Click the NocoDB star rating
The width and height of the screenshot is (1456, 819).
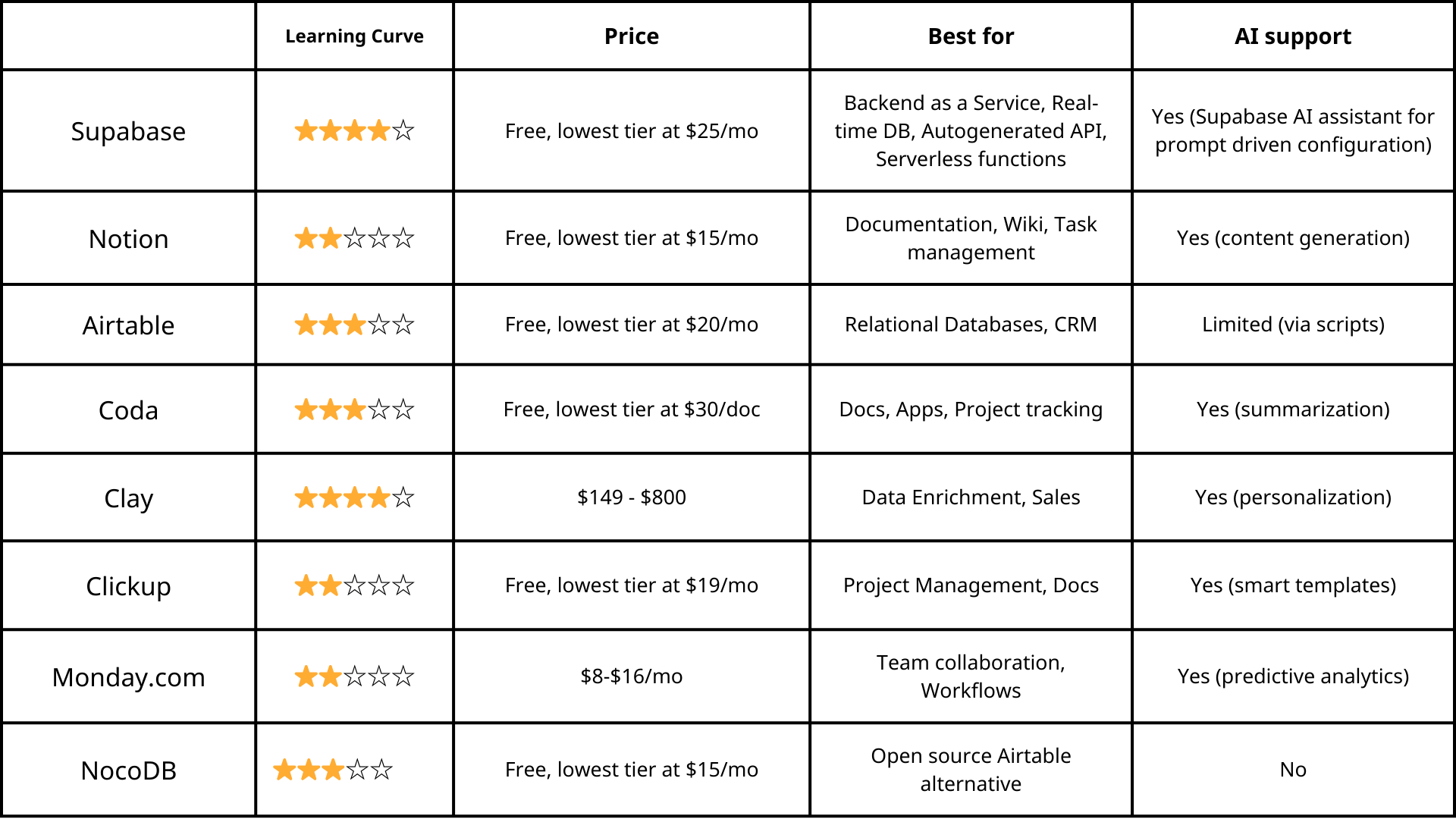point(333,770)
